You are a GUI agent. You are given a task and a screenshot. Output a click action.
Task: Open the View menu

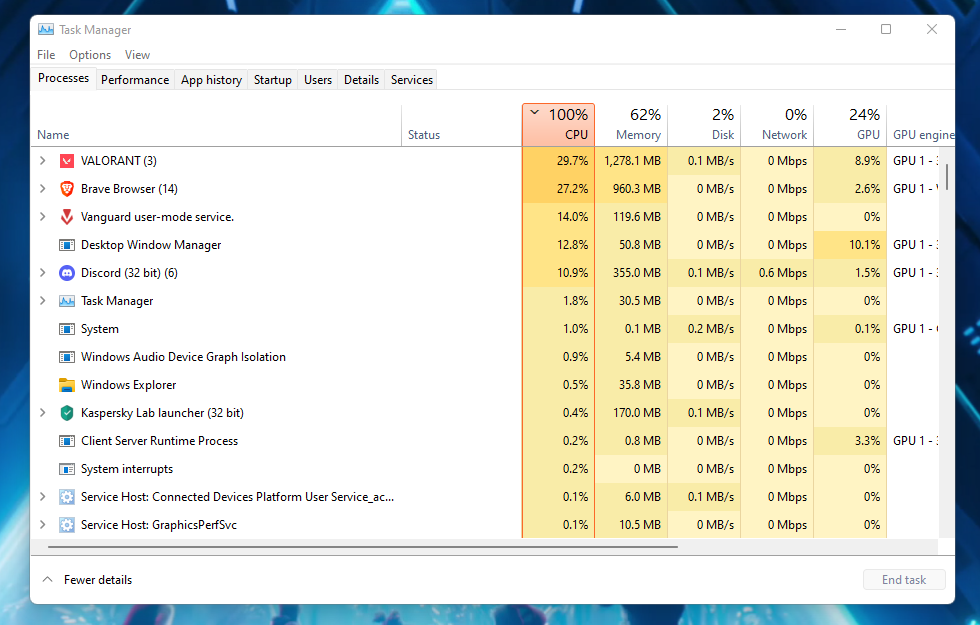click(x=138, y=55)
